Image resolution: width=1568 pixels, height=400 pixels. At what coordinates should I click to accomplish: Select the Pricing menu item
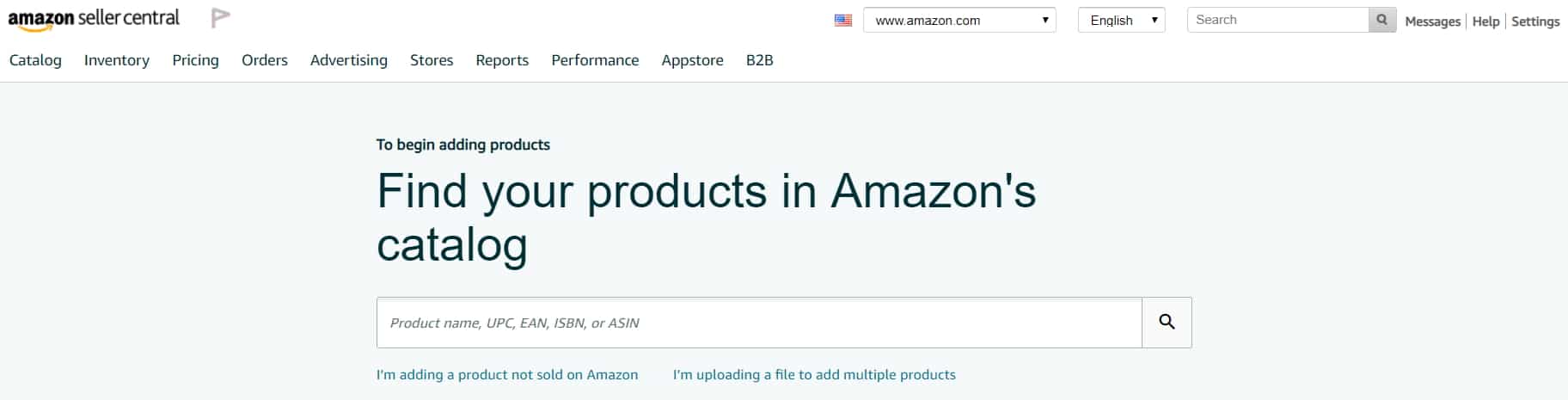pos(195,60)
